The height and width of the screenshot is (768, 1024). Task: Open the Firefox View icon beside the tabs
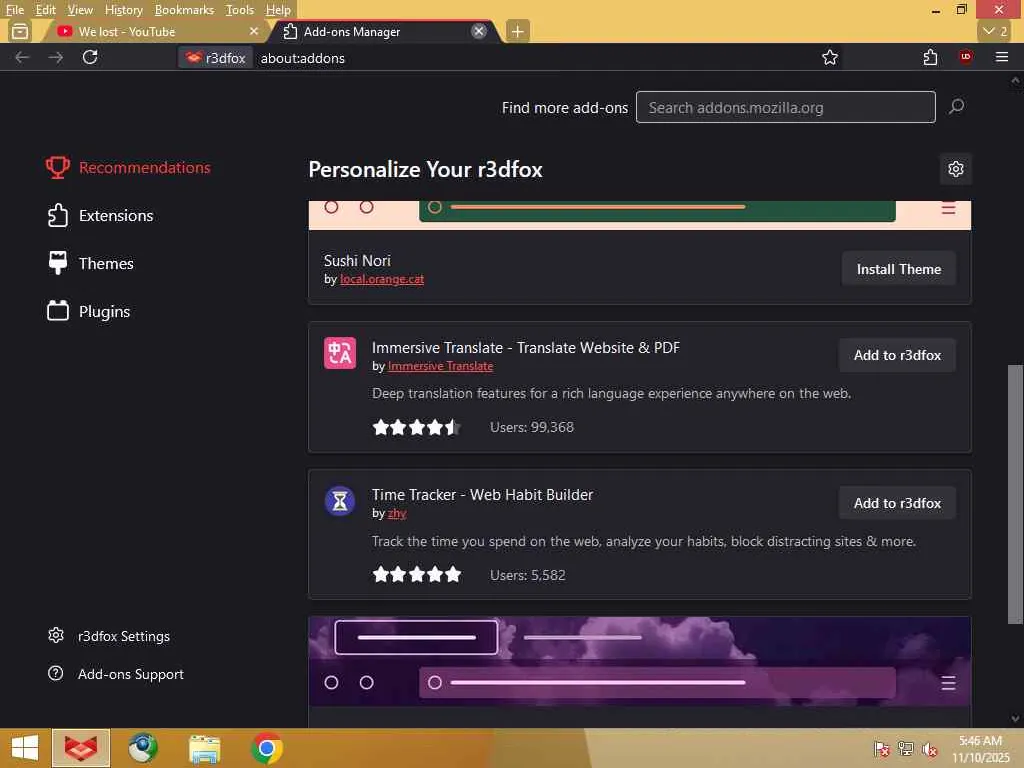[x=20, y=31]
